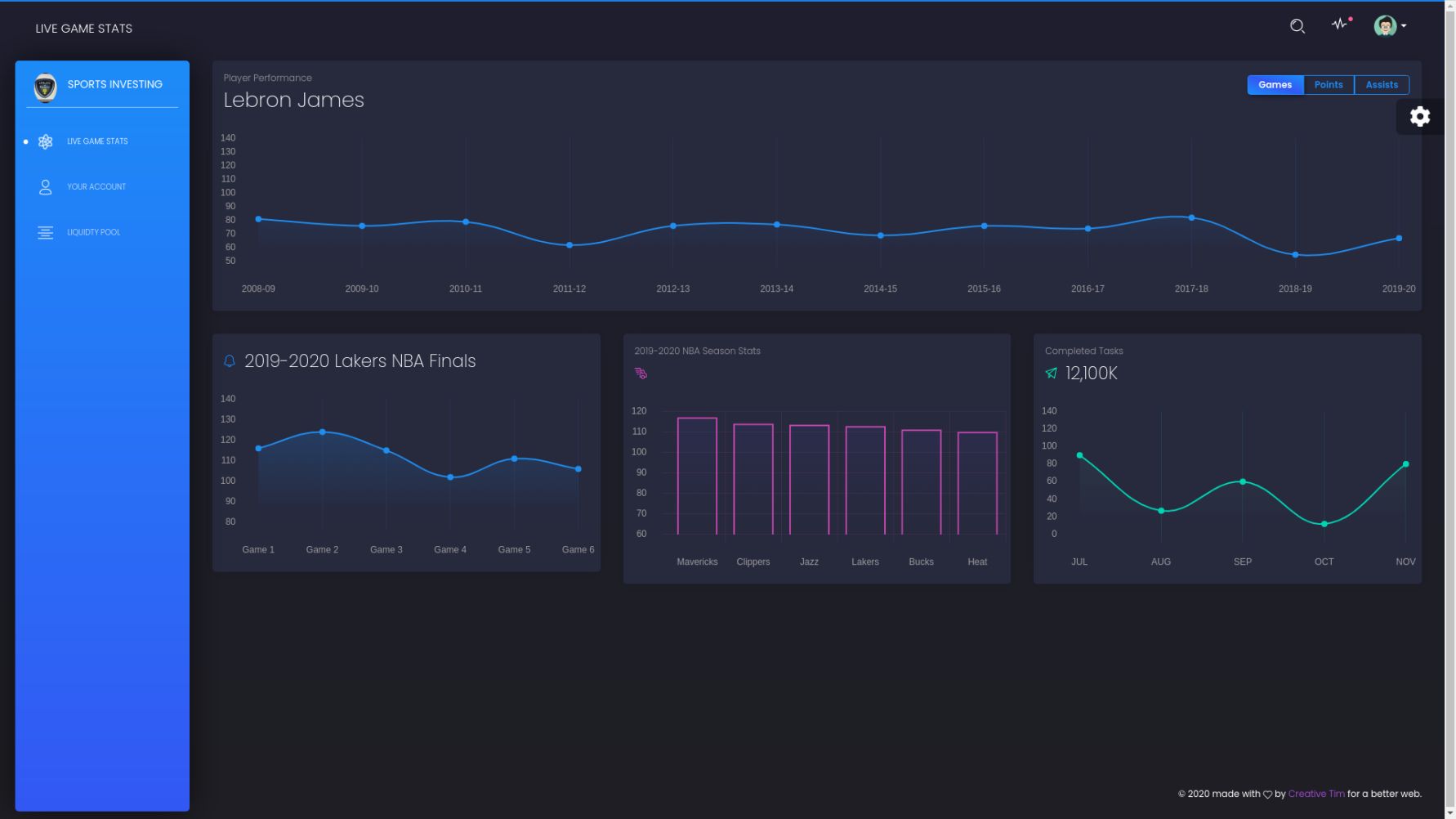The height and width of the screenshot is (819, 1456).
Task: Click the Mavericks bar in Season Stats
Action: [x=697, y=476]
